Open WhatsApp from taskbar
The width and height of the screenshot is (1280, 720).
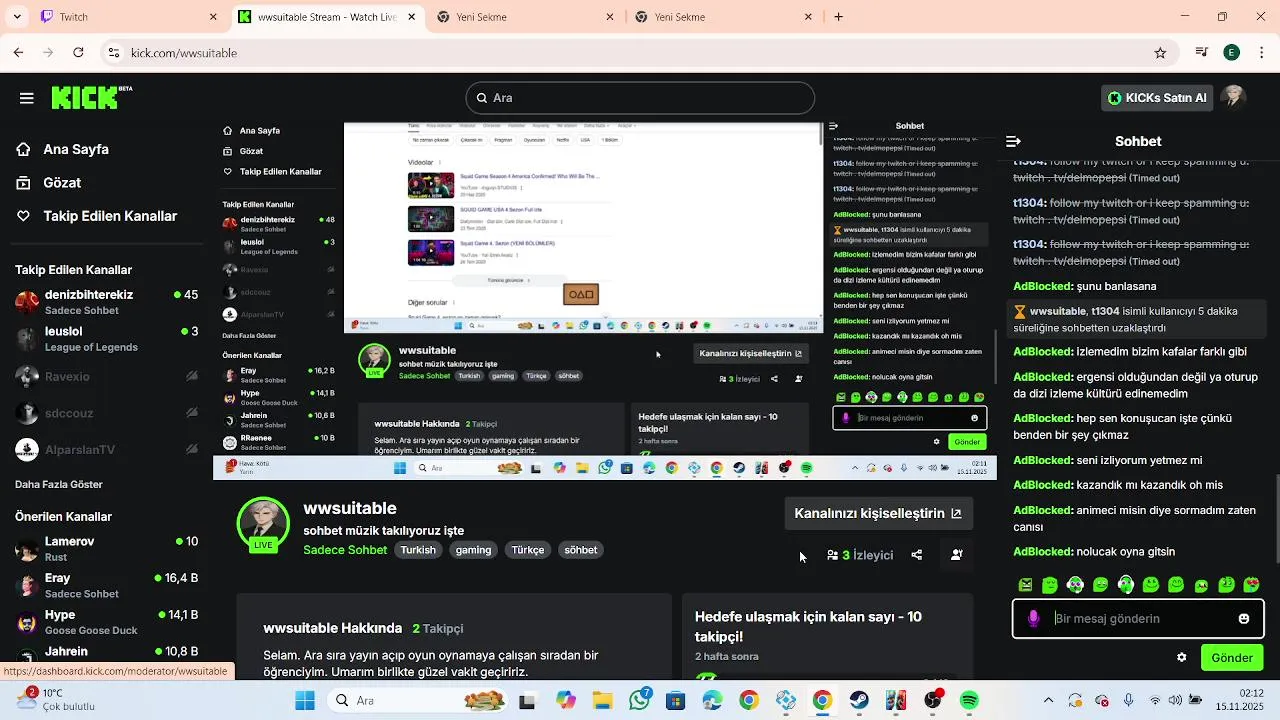pos(638,700)
